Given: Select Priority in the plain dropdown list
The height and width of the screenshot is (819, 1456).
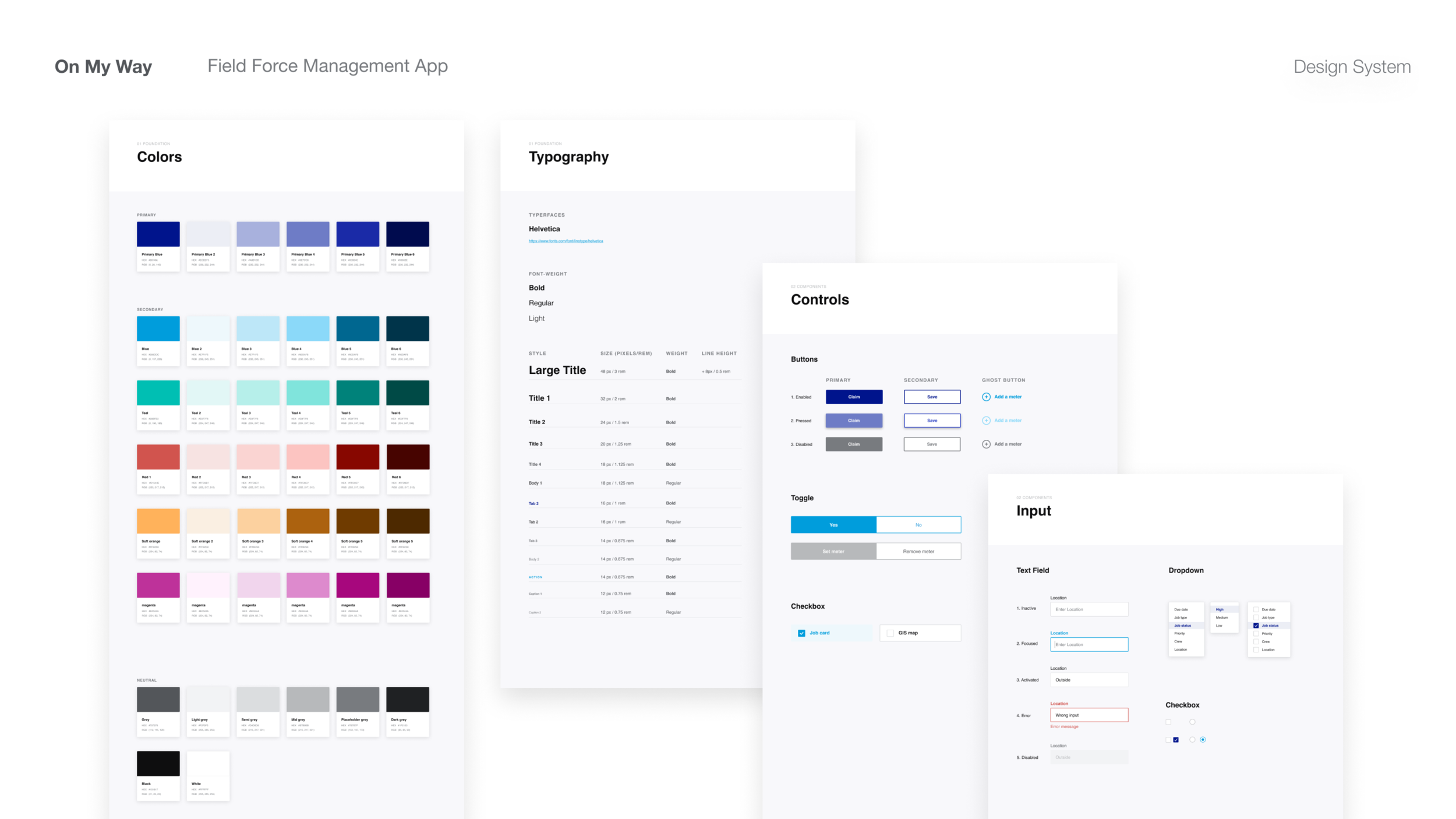Looking at the screenshot, I should coord(1180,634).
